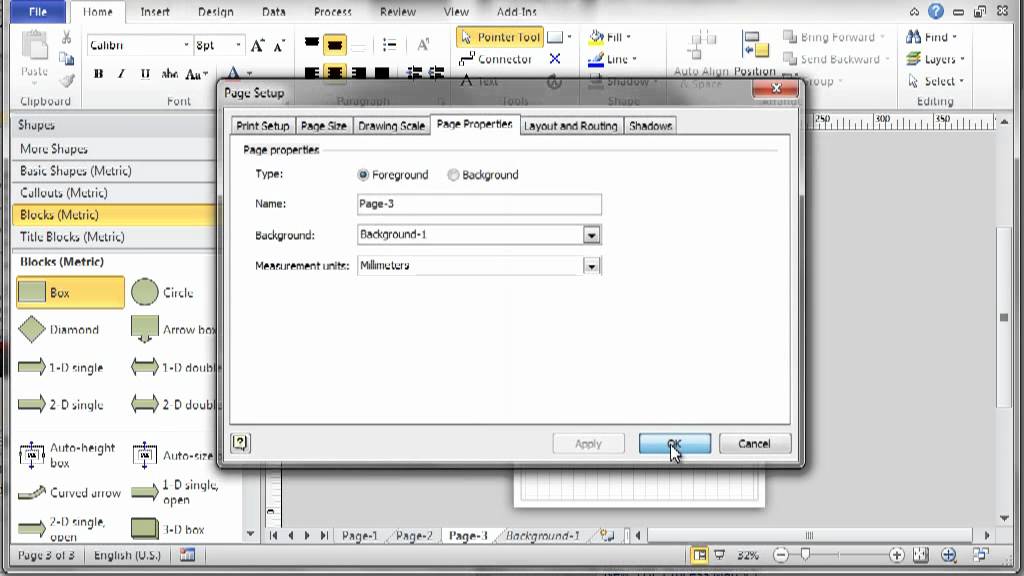Click the Page Setup dialog help icon
The width and height of the screenshot is (1024, 576).
coord(240,443)
